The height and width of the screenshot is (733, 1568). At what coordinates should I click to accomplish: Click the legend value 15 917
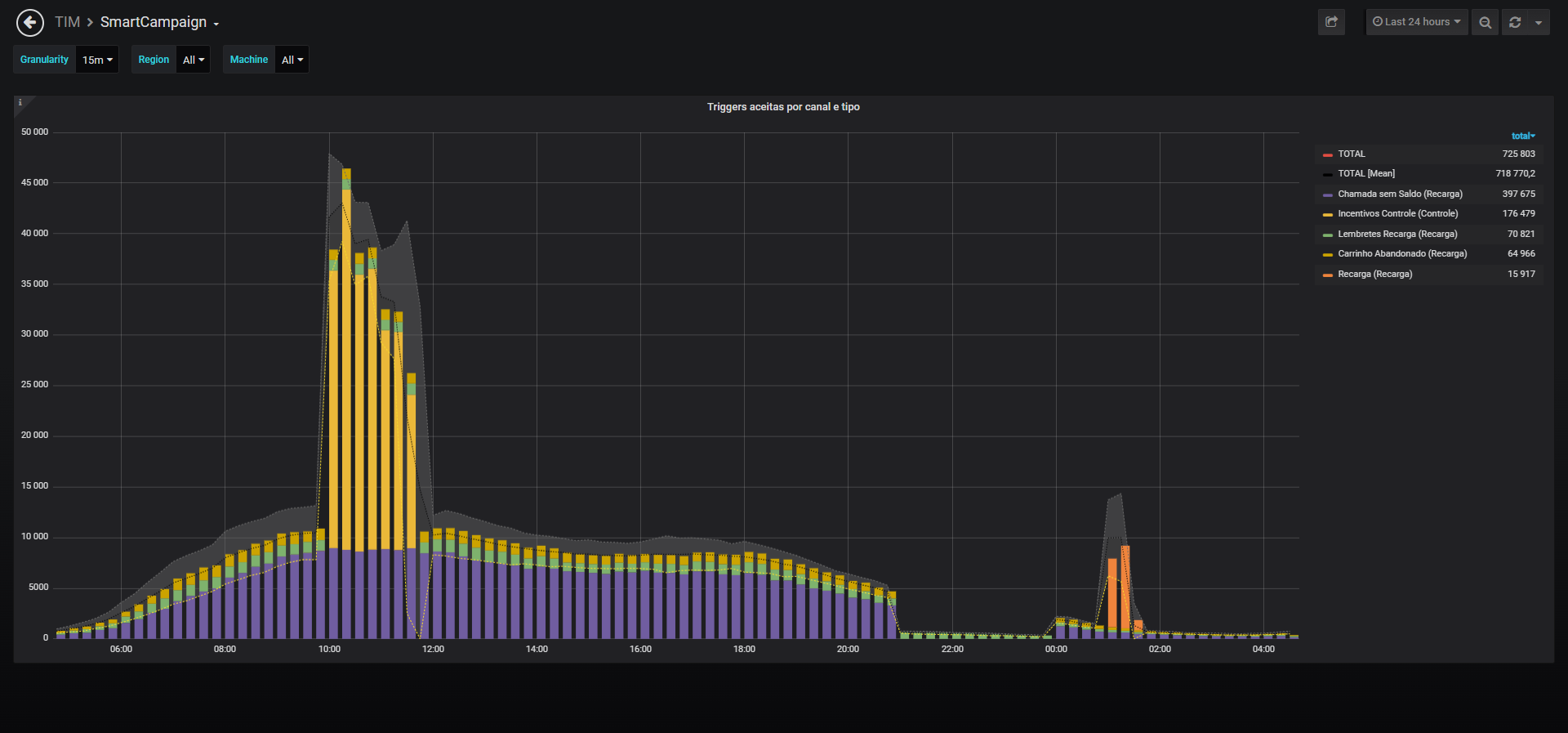pos(1521,274)
